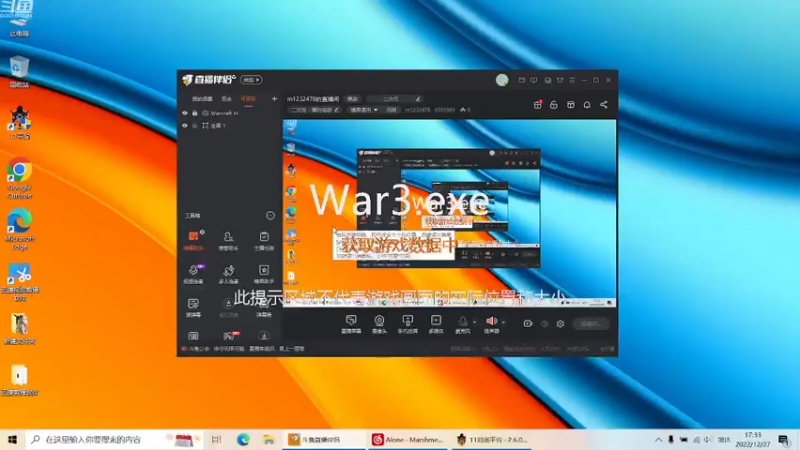Edit the sub-category tag under the room title
The width and height of the screenshot is (800, 450).
click(x=313, y=110)
